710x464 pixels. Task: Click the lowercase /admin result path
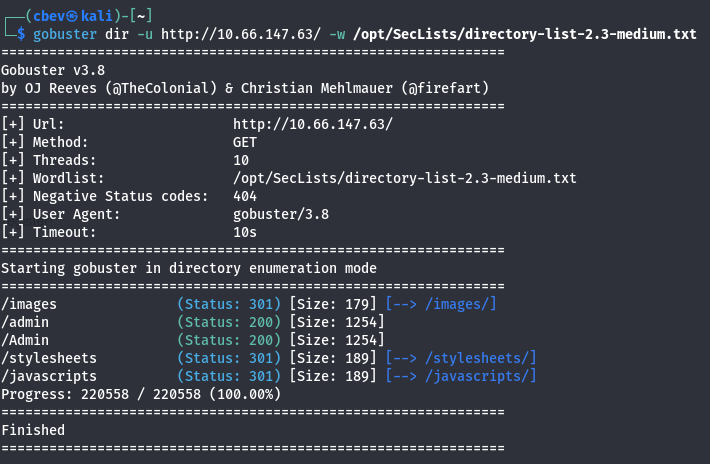[x=26, y=321]
